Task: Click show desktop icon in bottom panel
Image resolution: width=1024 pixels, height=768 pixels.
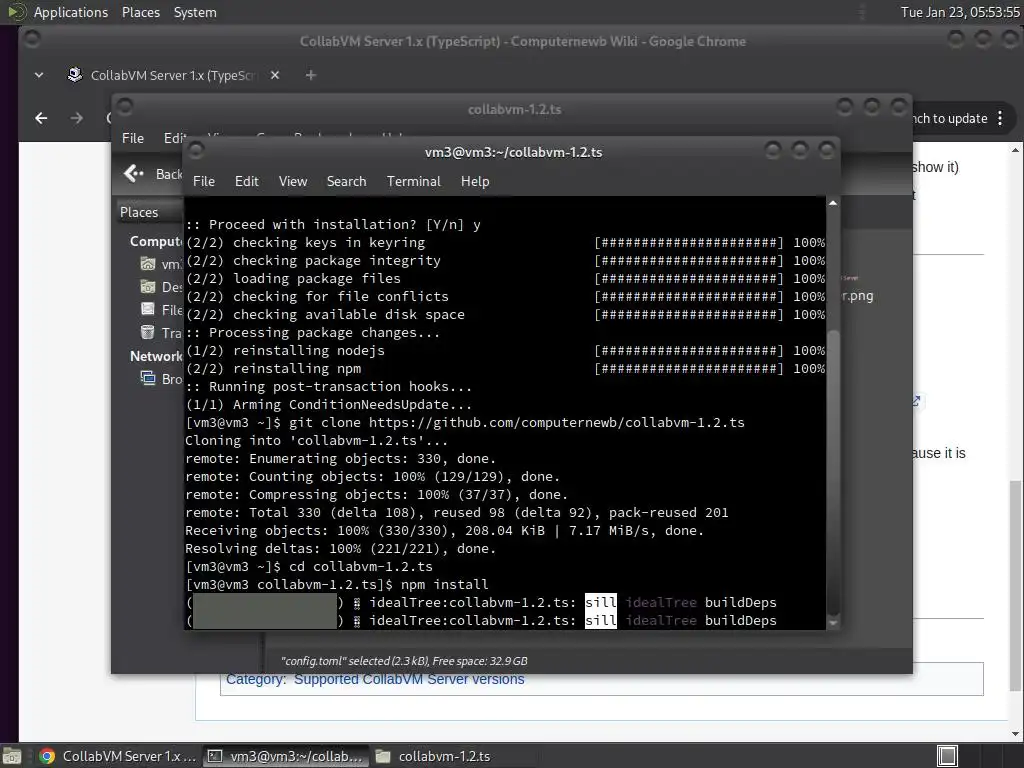Action: 11,756
